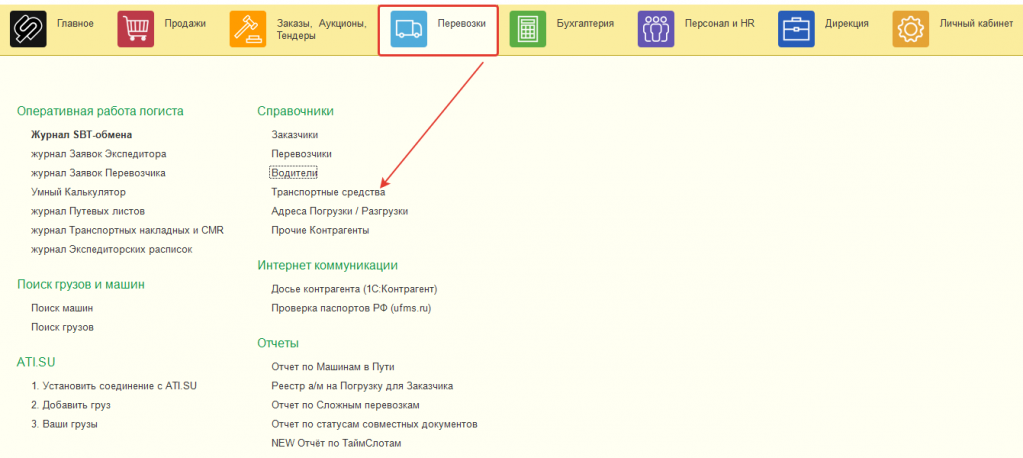Open the Персонал и HR section
This screenshot has width=1023, height=458.
click(x=720, y=23)
